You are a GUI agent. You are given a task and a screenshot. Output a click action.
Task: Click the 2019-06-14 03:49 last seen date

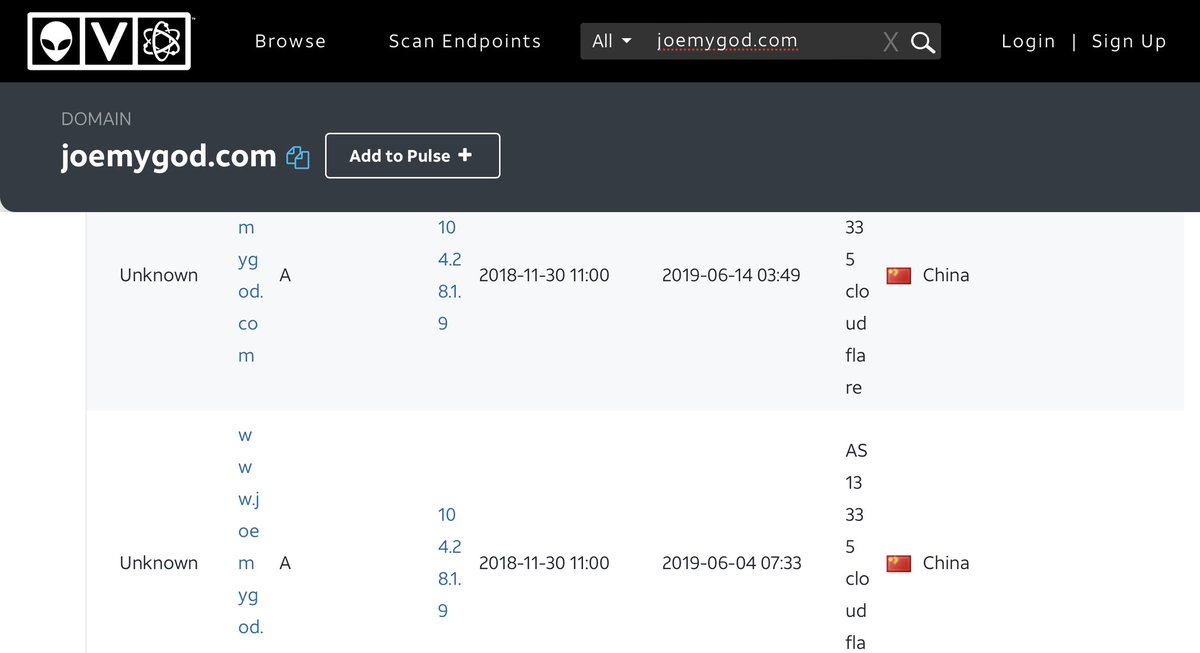(730, 275)
